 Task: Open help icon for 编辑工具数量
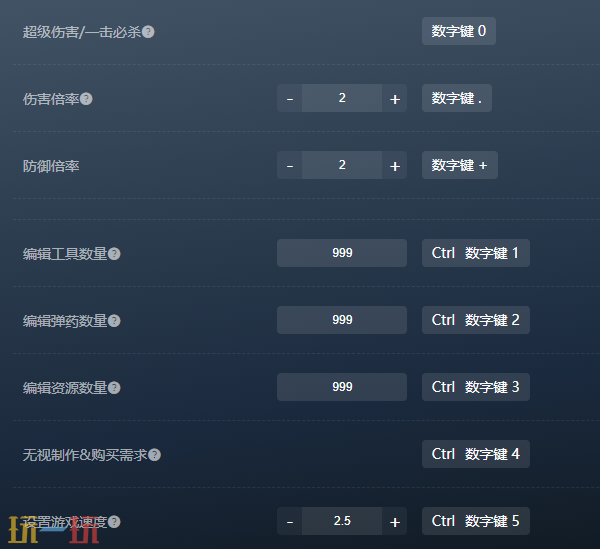[x=114, y=254]
